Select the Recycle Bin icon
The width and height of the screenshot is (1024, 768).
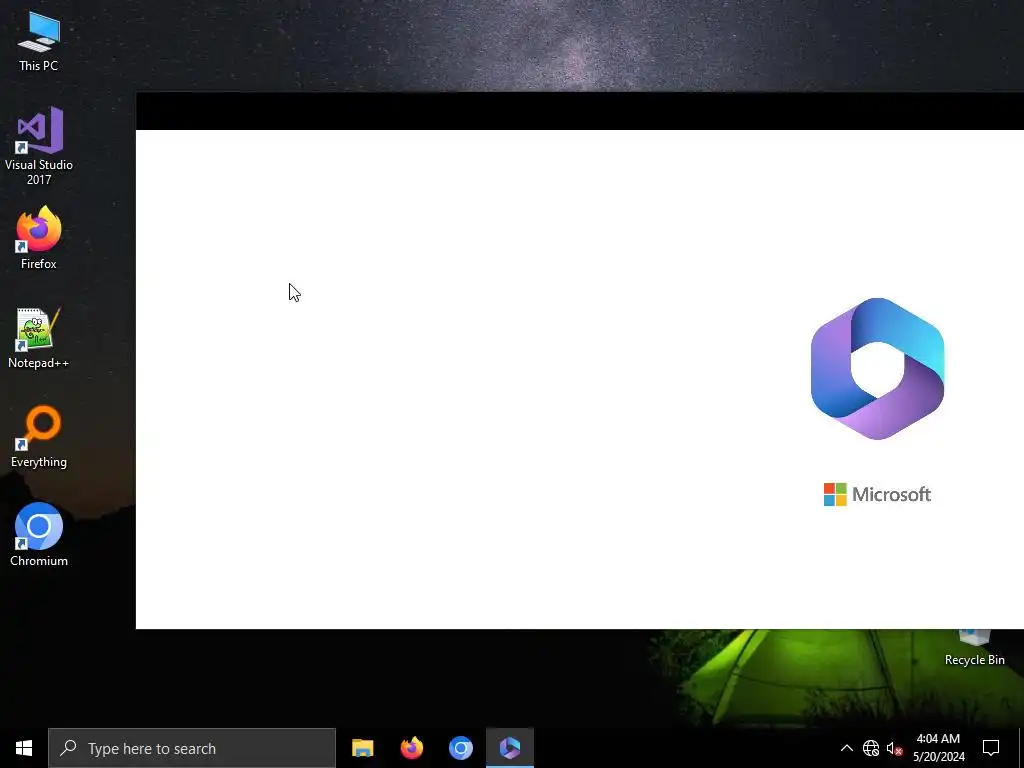974,649
